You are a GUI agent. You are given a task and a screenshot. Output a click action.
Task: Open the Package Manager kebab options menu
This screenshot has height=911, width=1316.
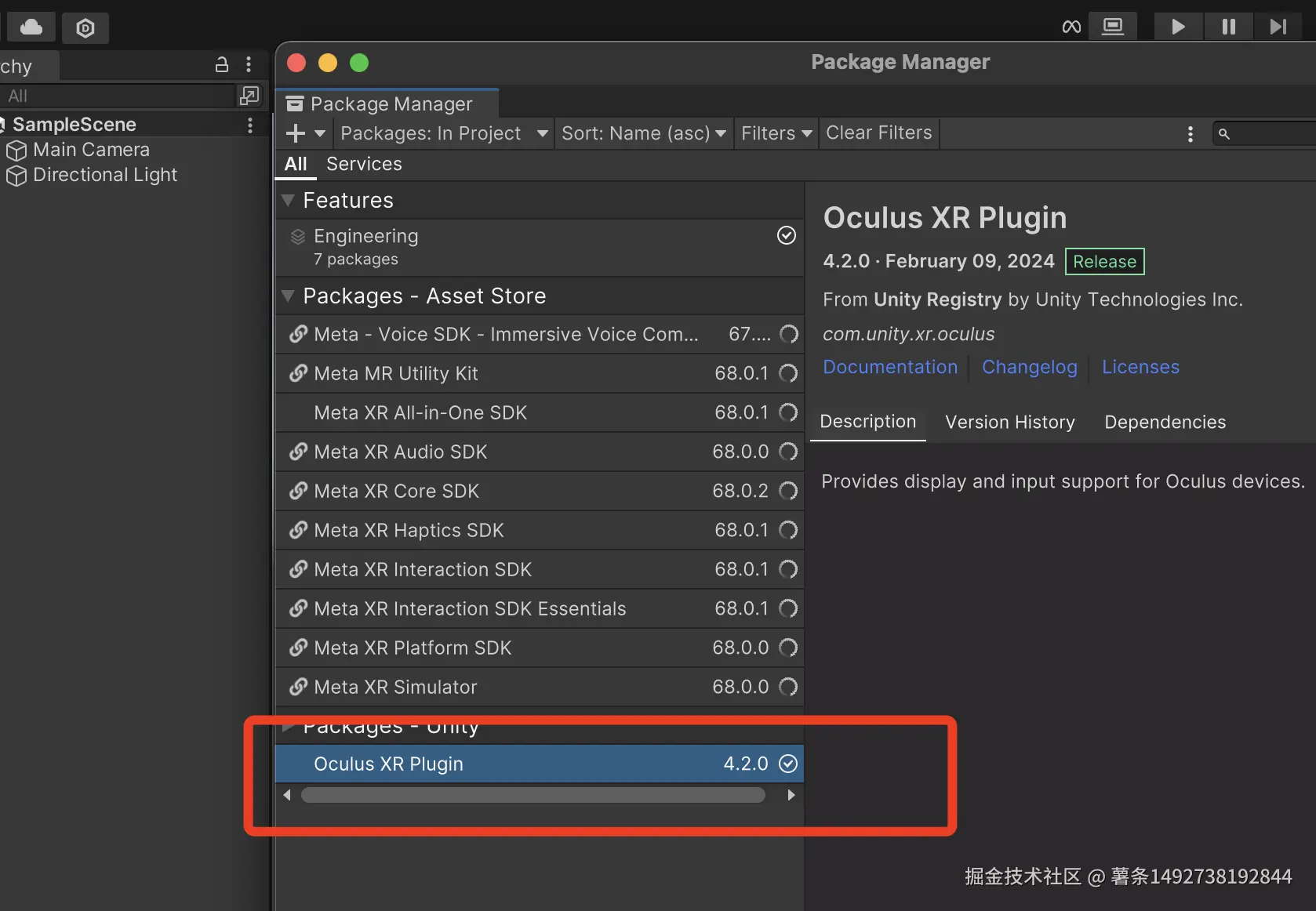pyautogui.click(x=1190, y=134)
